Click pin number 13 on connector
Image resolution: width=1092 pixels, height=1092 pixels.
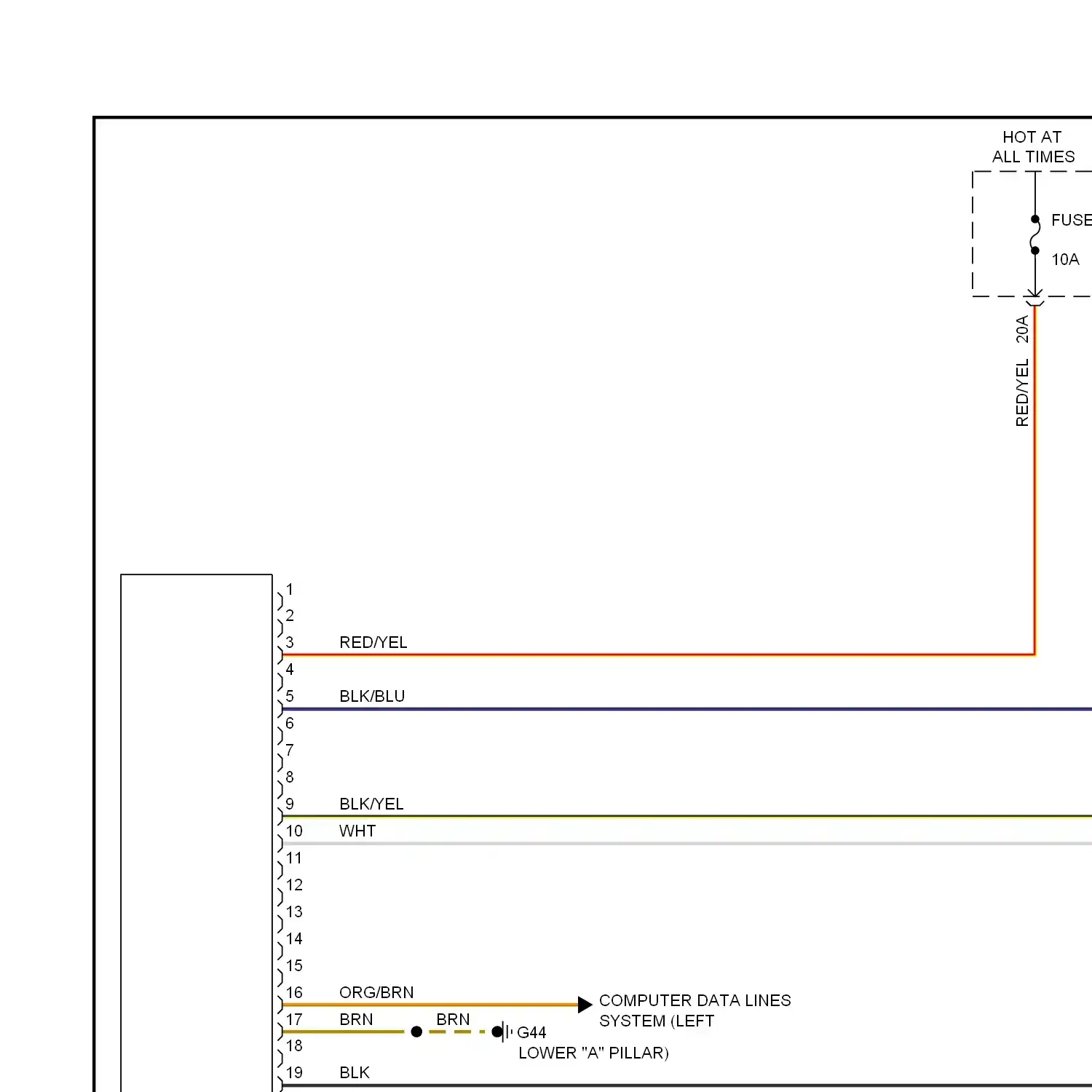point(294,911)
